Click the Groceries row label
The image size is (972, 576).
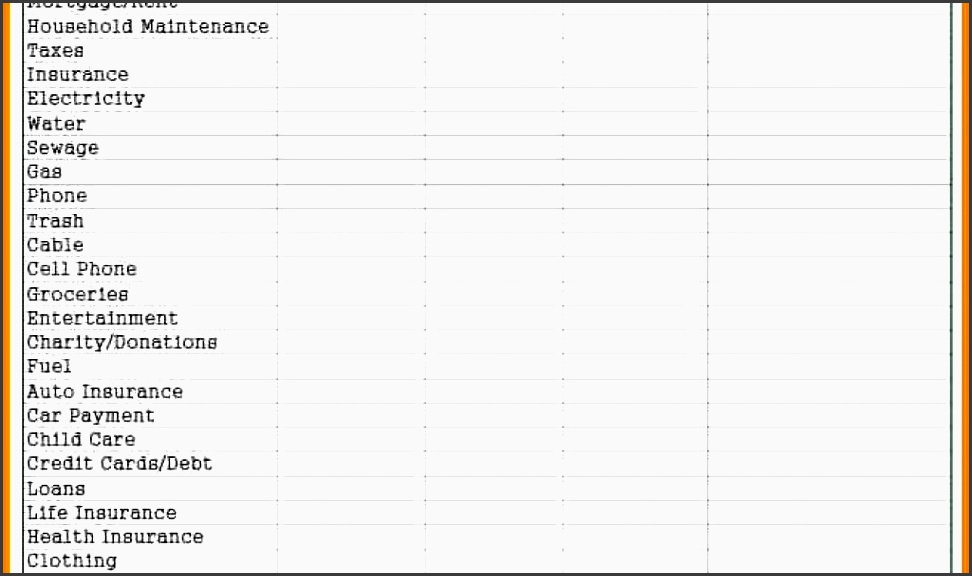click(78, 294)
